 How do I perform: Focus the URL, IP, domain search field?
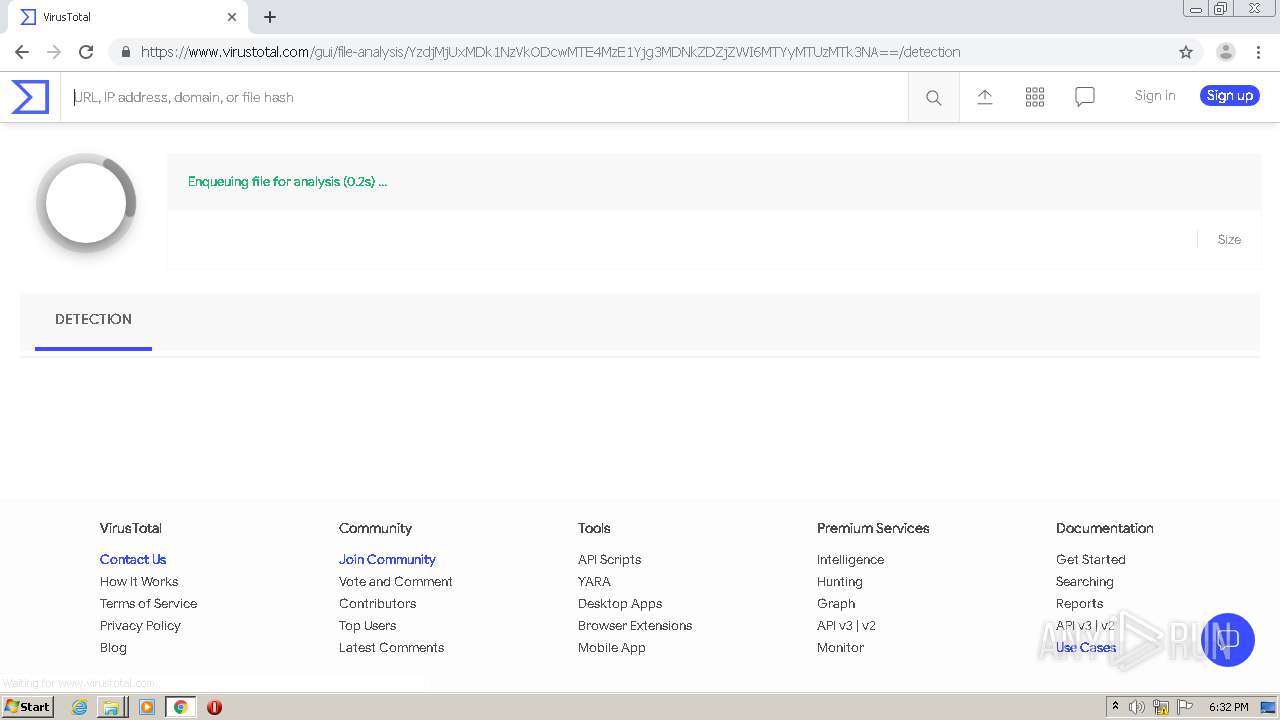pos(484,97)
